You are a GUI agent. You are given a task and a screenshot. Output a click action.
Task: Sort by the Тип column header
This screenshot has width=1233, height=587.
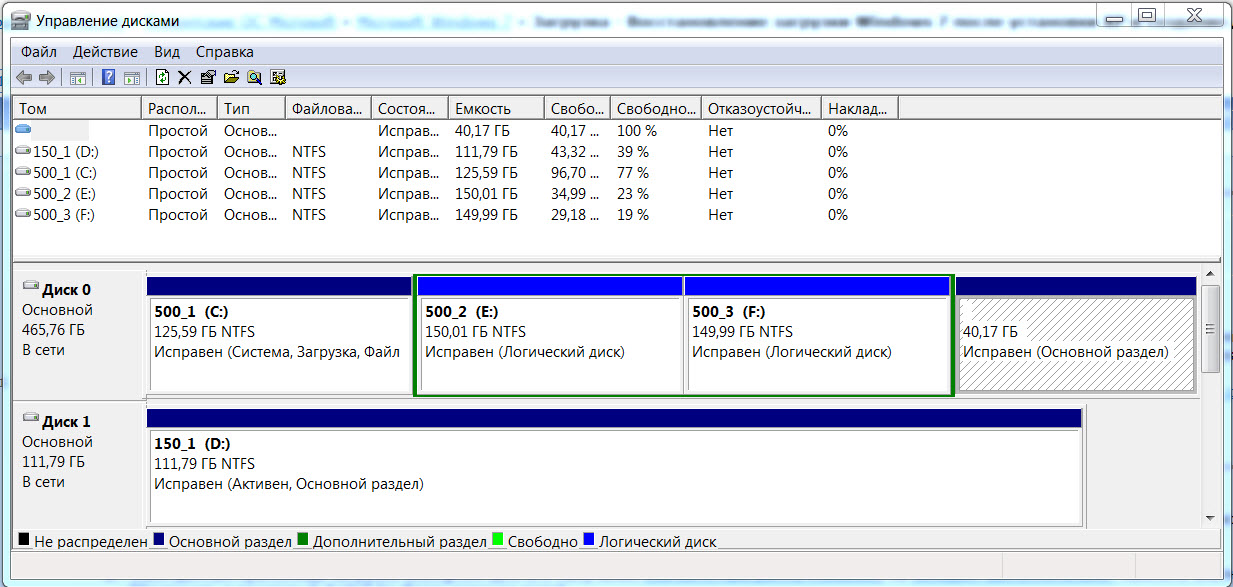251,108
